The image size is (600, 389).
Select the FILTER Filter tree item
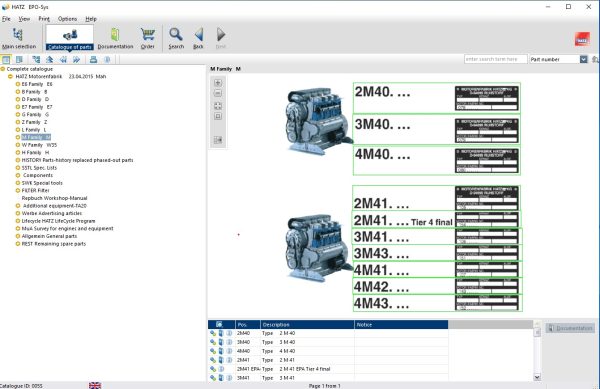click(35, 190)
